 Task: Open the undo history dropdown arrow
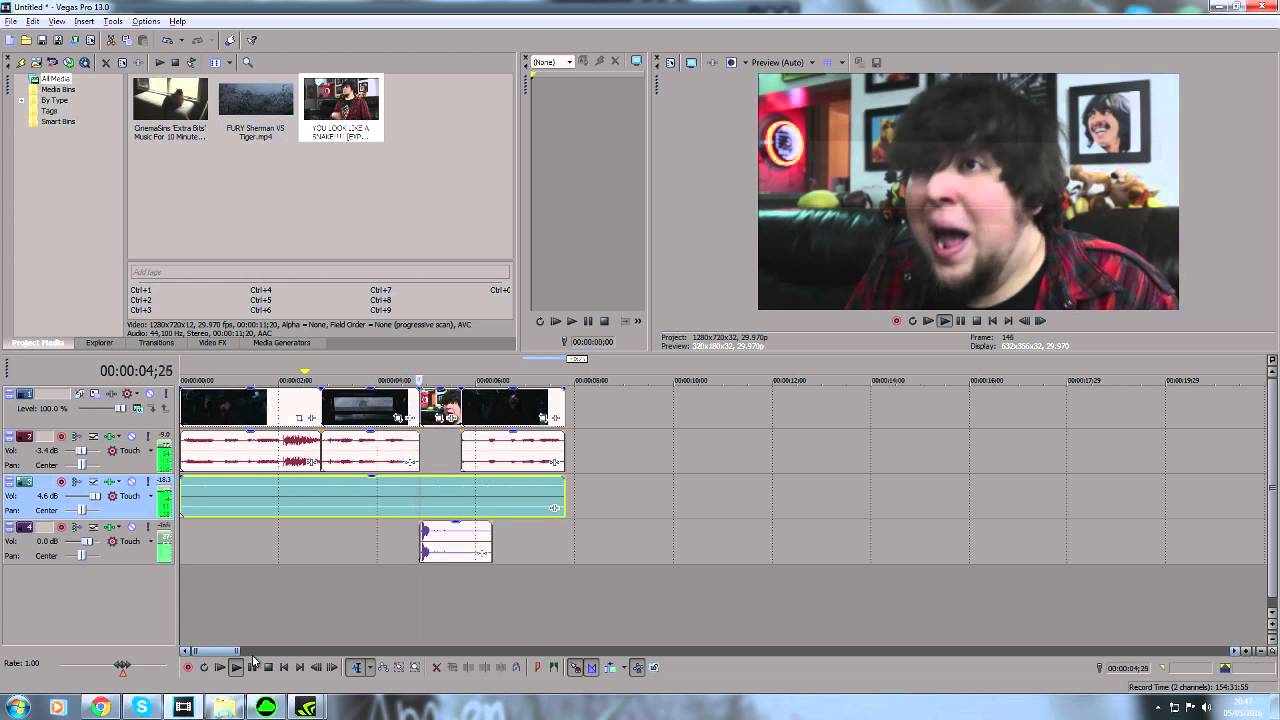click(181, 40)
